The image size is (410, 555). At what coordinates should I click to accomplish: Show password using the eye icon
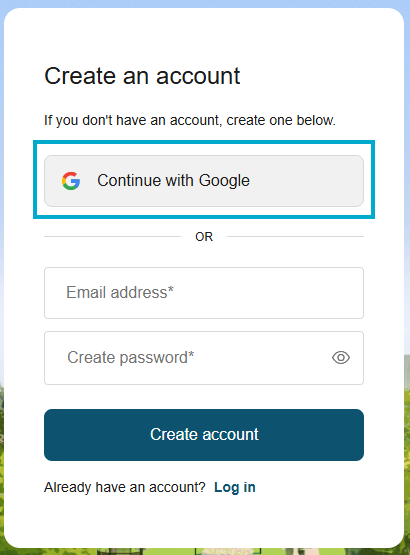[x=341, y=357]
